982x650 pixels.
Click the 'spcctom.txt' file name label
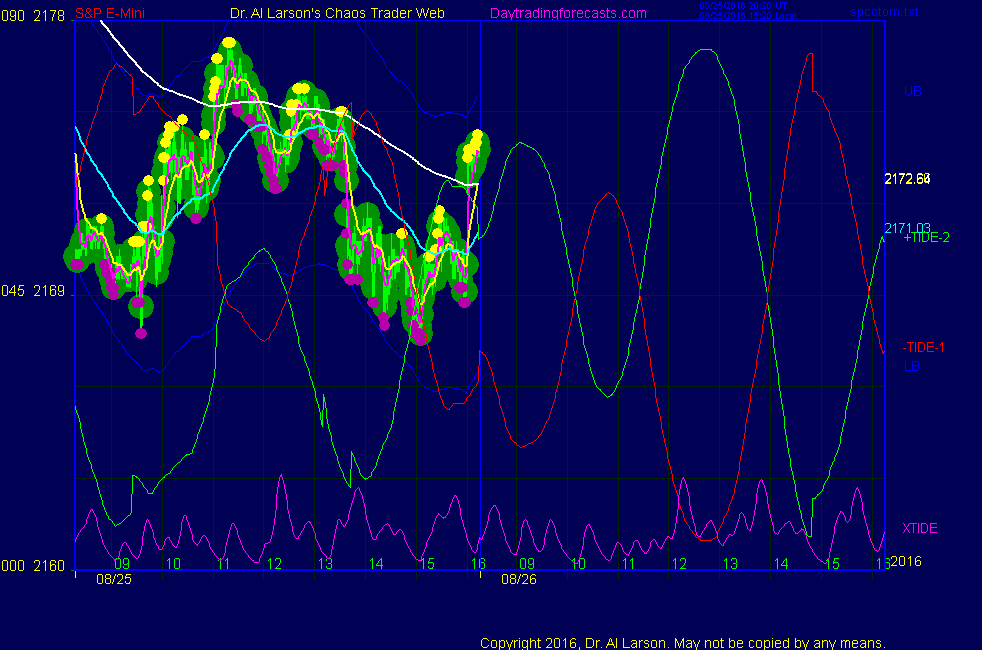[x=884, y=12]
